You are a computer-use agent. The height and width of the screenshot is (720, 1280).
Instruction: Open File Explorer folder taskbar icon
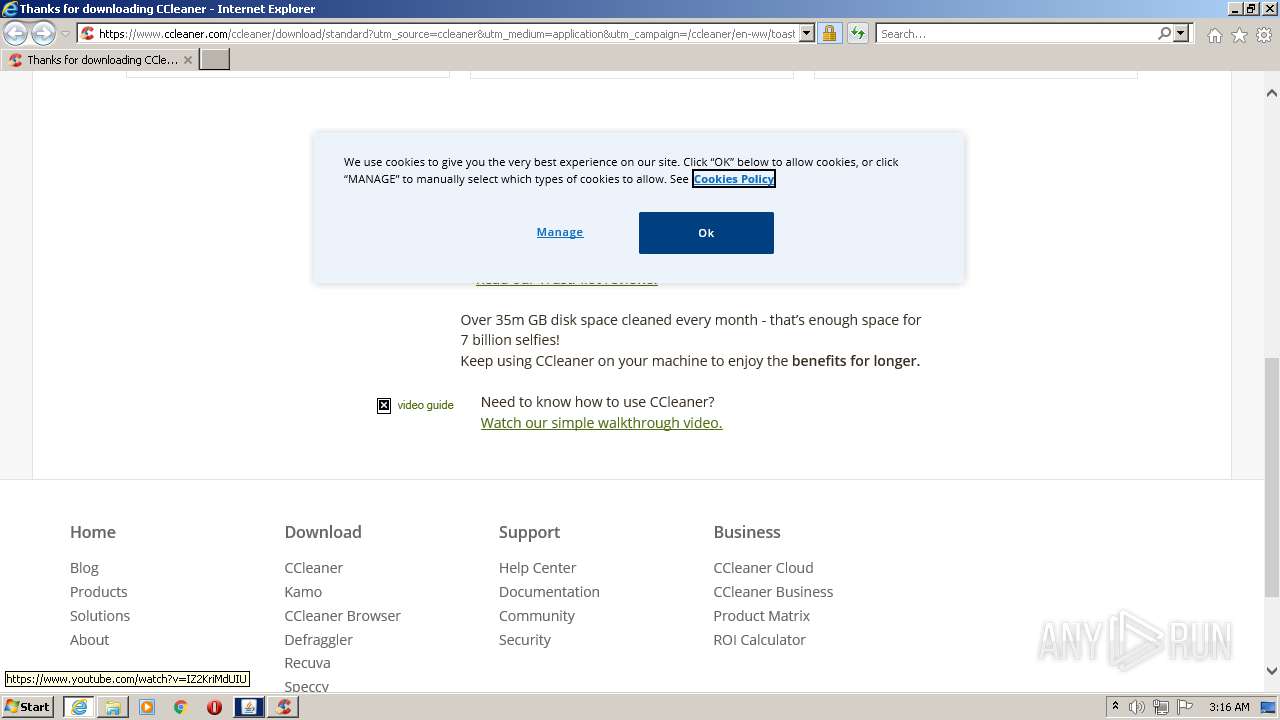click(113, 707)
